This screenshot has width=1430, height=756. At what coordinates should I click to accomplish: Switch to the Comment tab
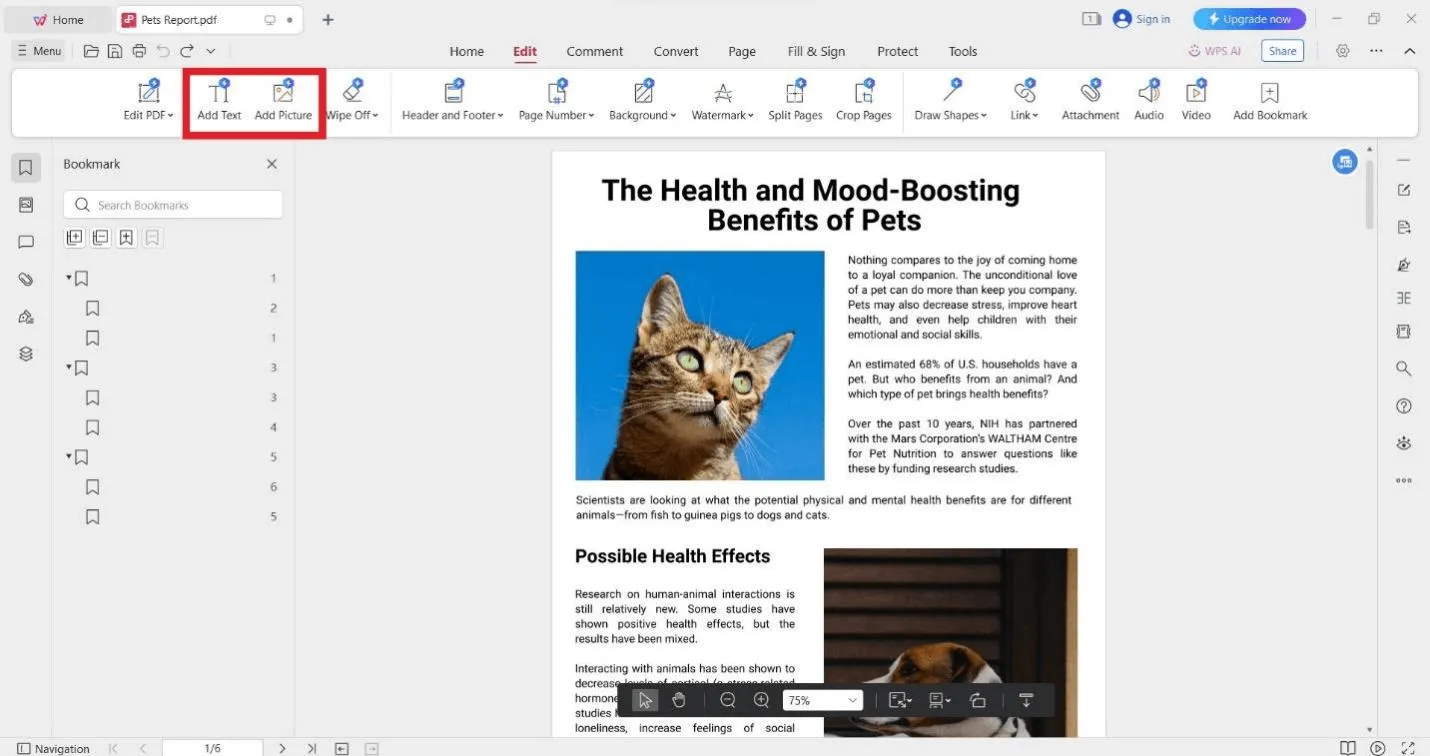tap(594, 51)
